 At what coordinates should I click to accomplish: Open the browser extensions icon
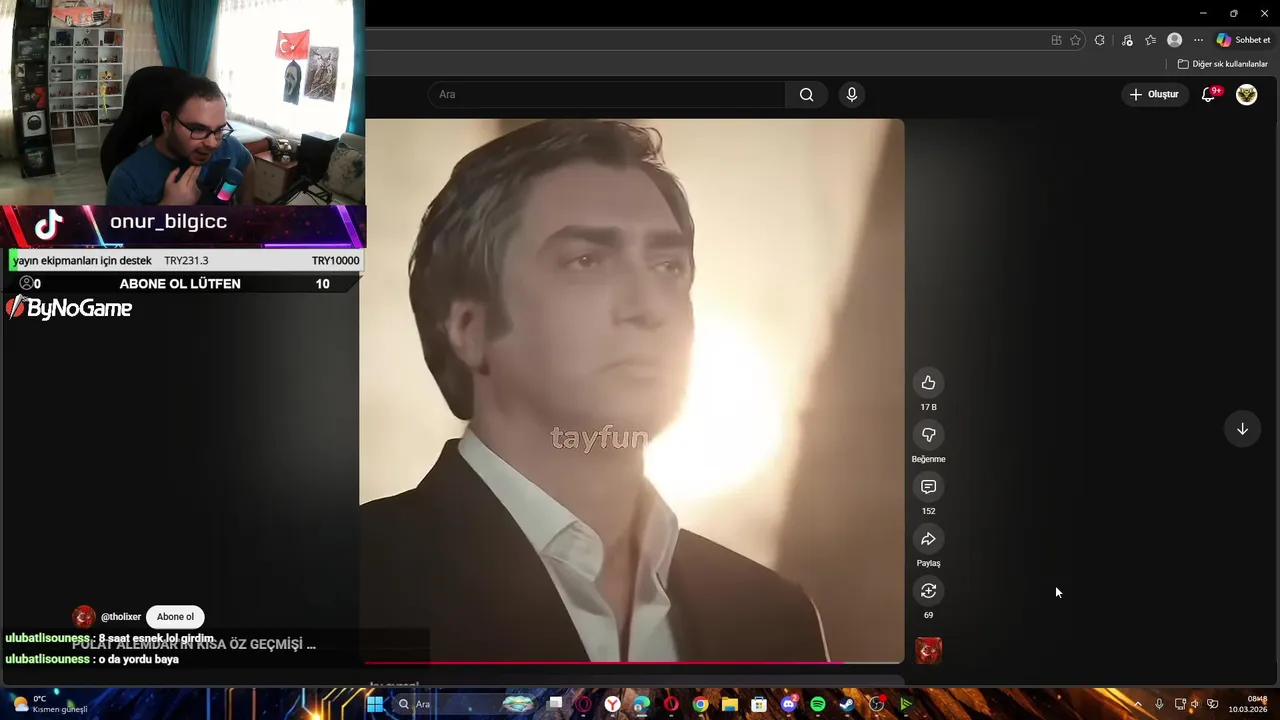[1100, 40]
